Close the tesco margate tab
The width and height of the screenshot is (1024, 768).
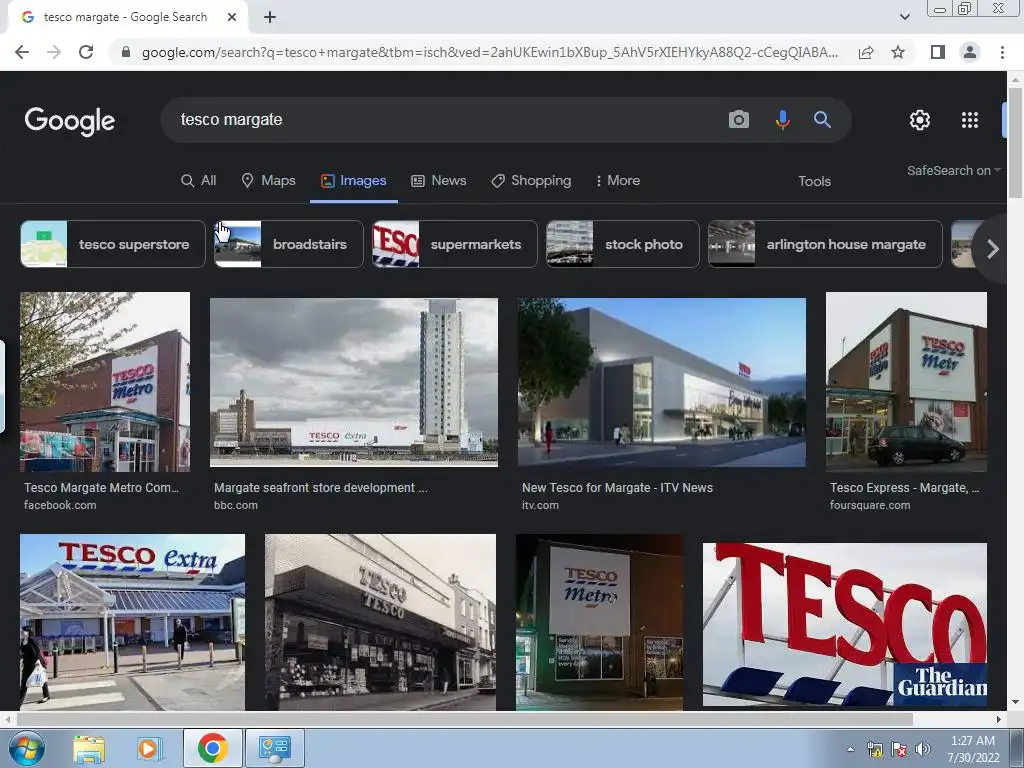point(232,18)
